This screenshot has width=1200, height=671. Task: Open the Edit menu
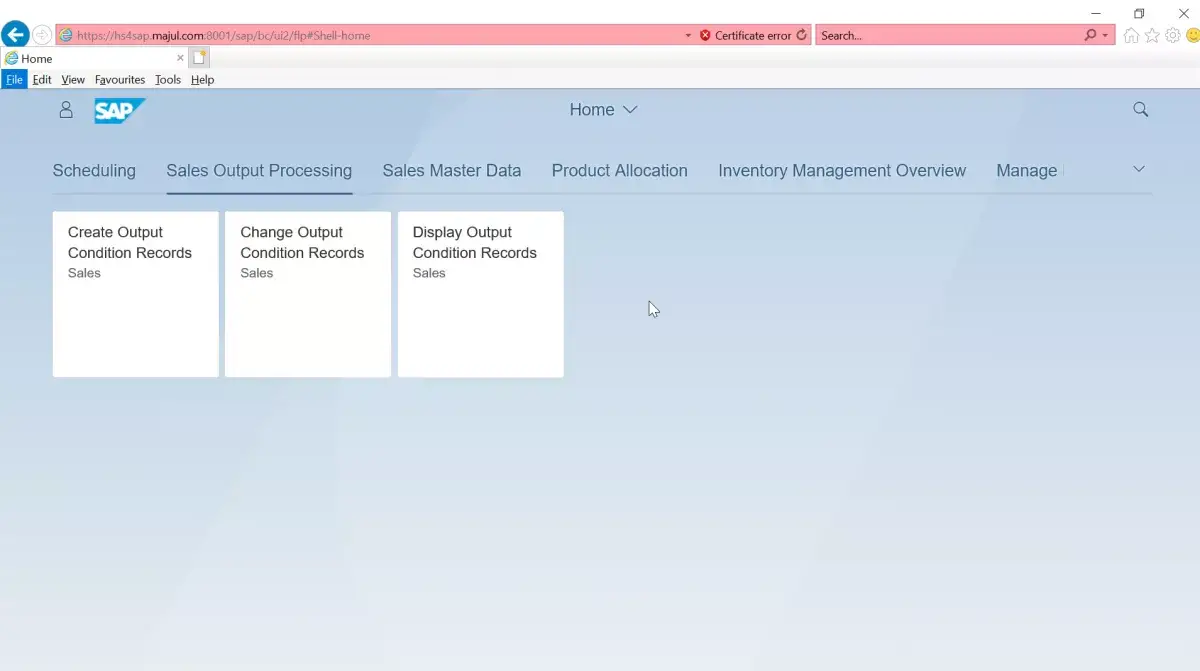[x=42, y=79]
